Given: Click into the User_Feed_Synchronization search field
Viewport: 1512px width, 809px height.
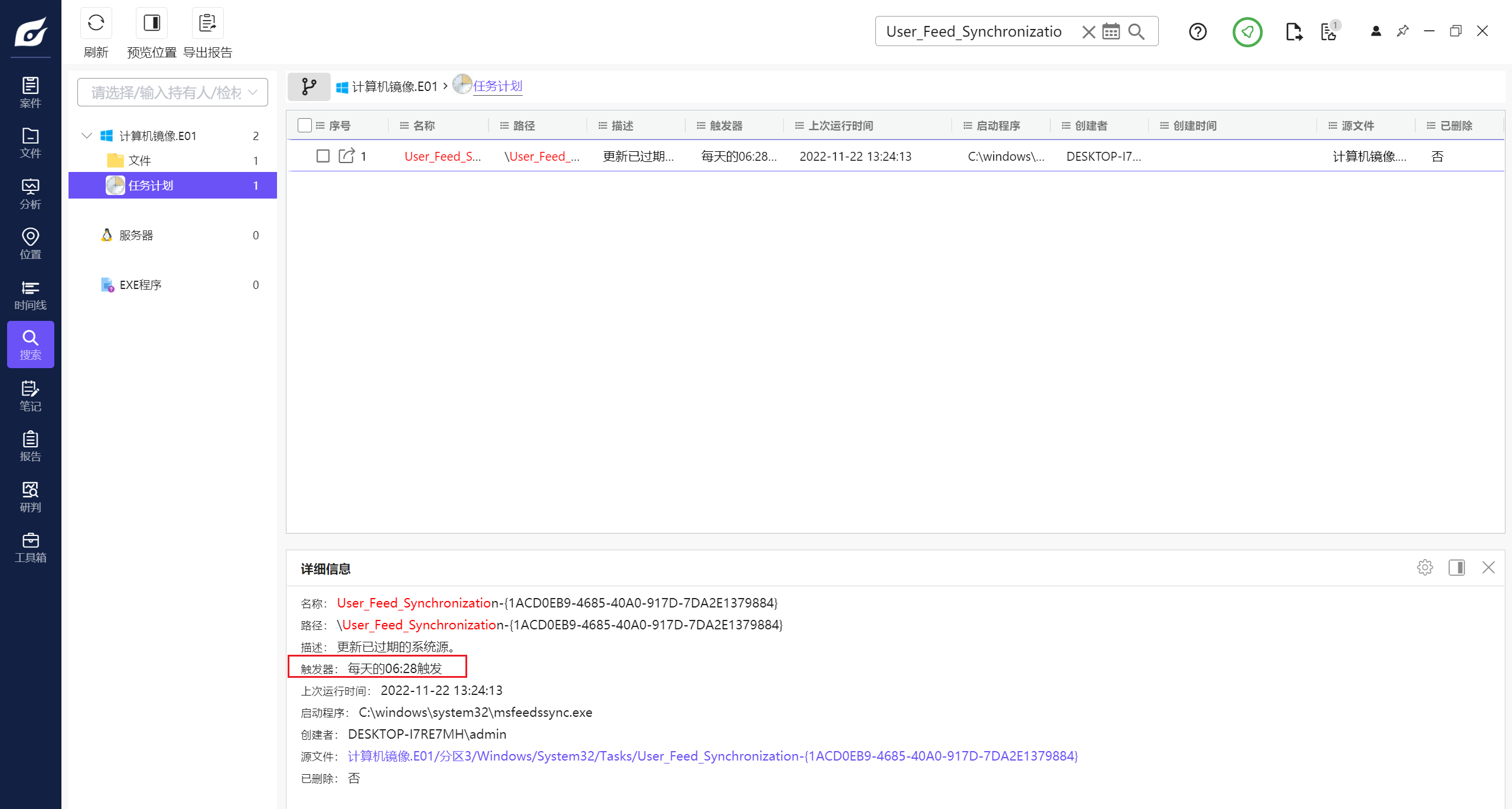Looking at the screenshot, I should [x=975, y=31].
